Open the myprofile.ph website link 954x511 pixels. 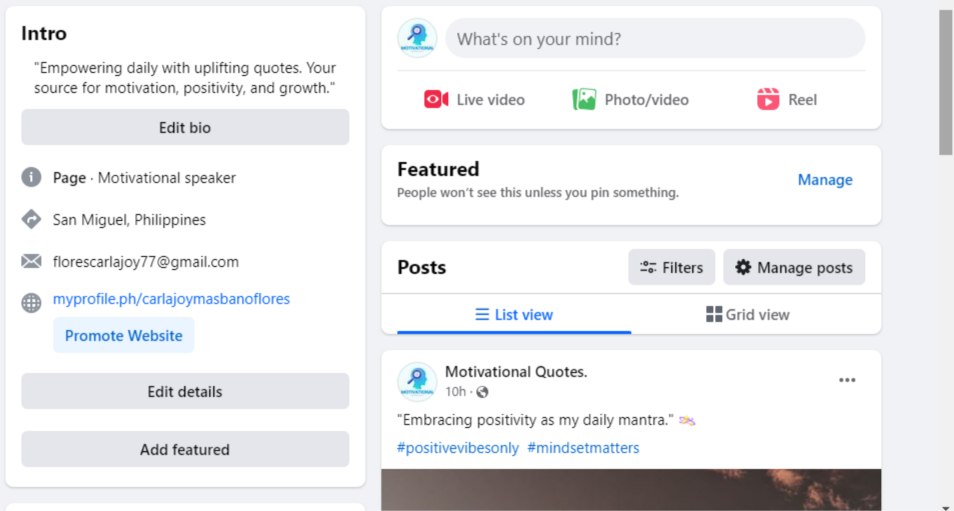171,299
